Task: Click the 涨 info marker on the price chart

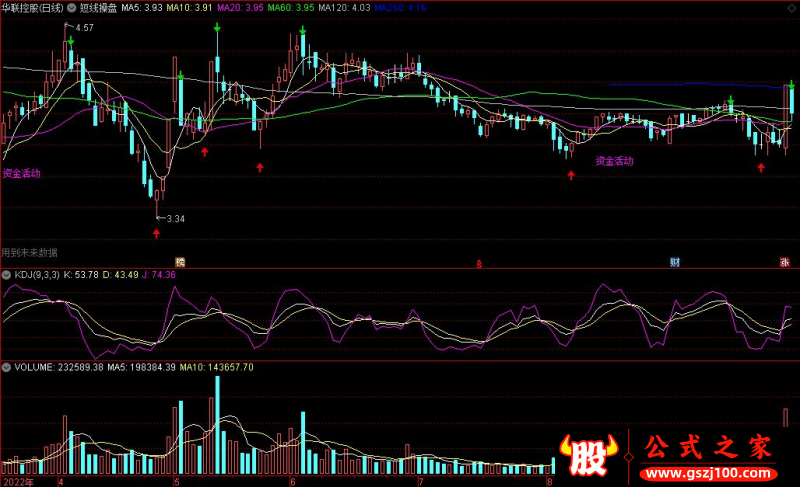Action: click(x=785, y=263)
